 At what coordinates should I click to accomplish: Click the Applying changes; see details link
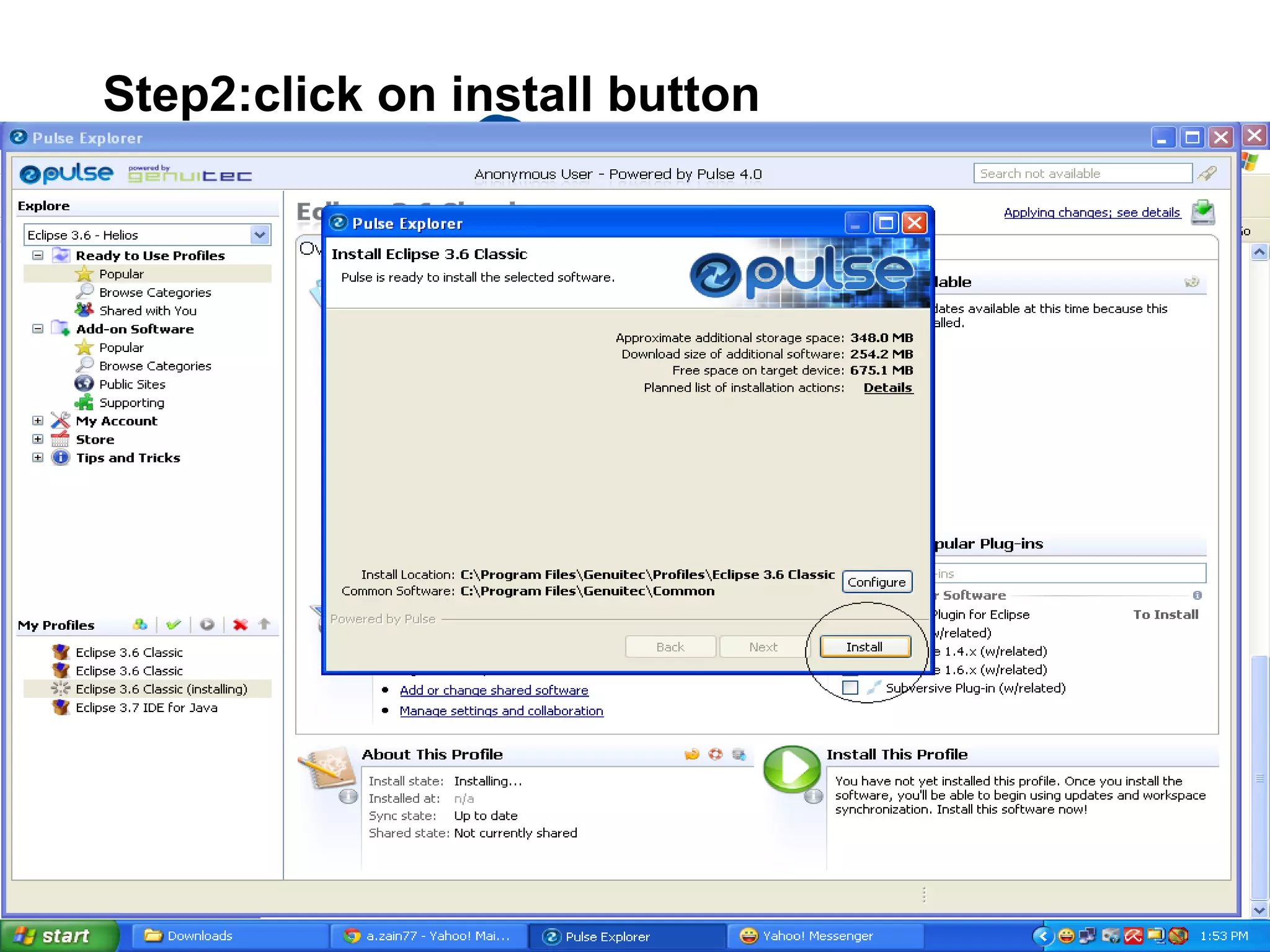pyautogui.click(x=1091, y=212)
